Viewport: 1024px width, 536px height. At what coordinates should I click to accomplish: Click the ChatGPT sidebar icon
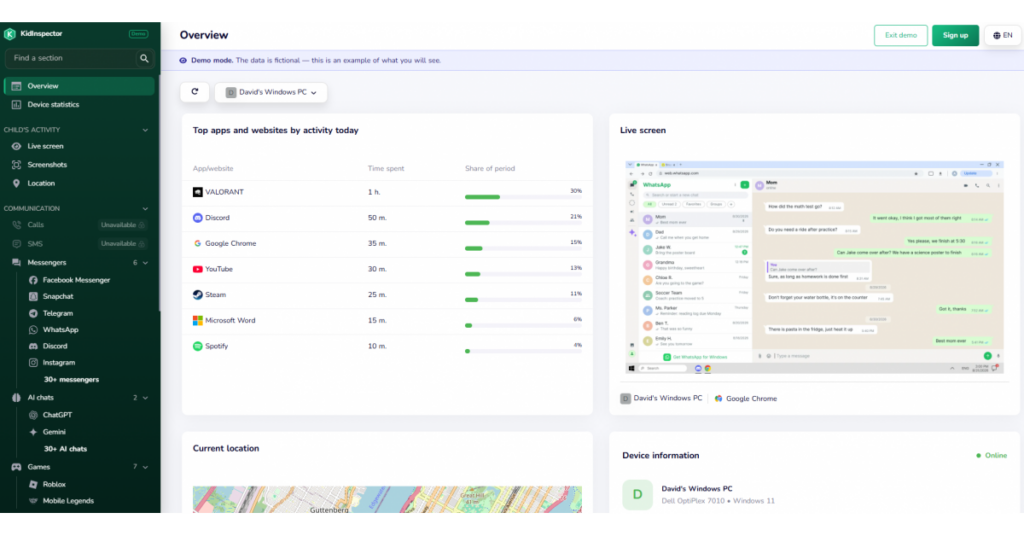pyautogui.click(x=33, y=415)
